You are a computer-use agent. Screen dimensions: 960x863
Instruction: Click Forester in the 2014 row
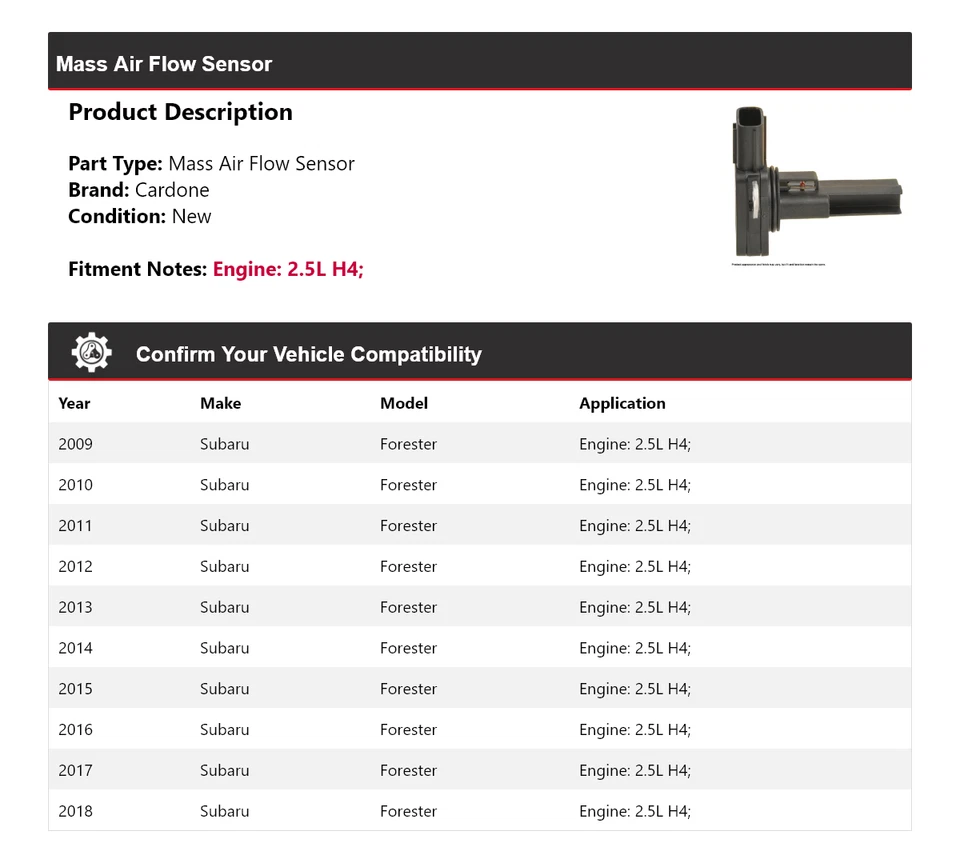[408, 648]
